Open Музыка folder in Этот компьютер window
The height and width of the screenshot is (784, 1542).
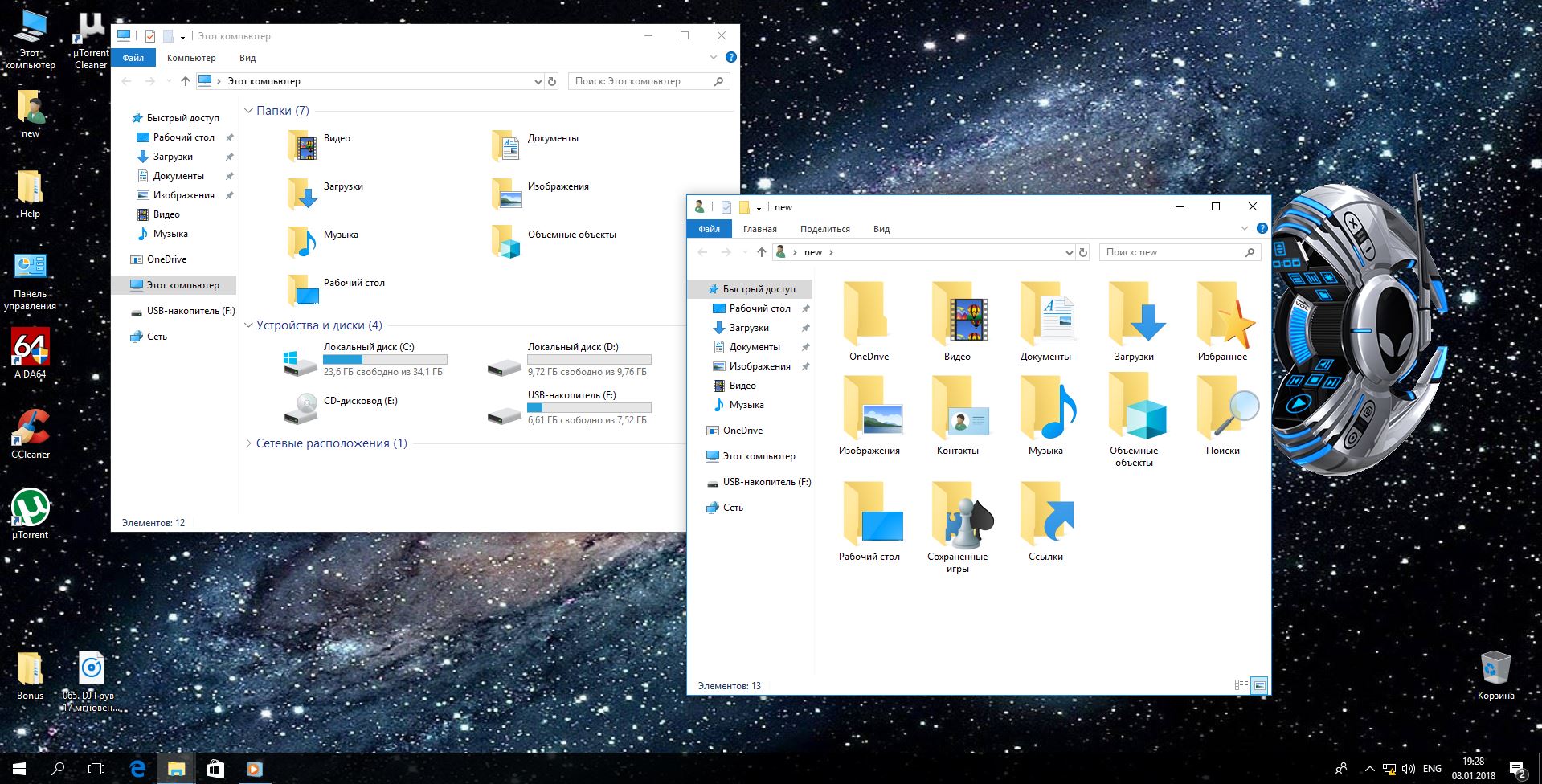pyautogui.click(x=323, y=243)
